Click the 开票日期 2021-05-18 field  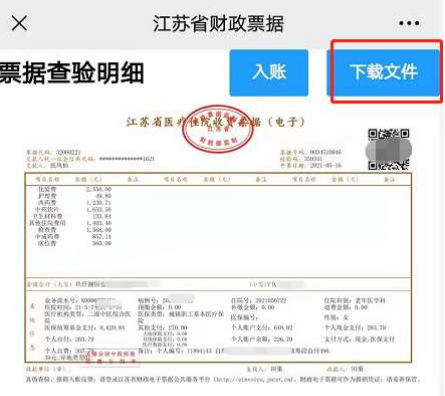(311, 166)
